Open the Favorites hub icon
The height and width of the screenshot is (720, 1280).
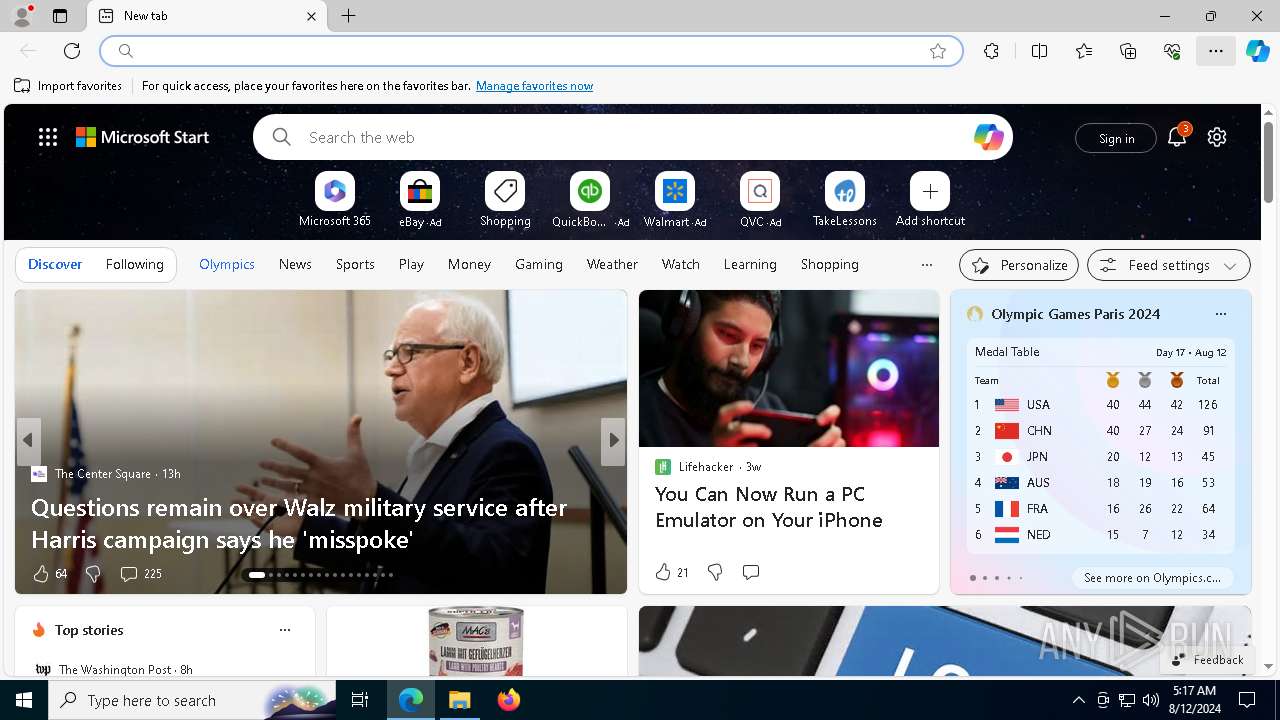point(1084,51)
